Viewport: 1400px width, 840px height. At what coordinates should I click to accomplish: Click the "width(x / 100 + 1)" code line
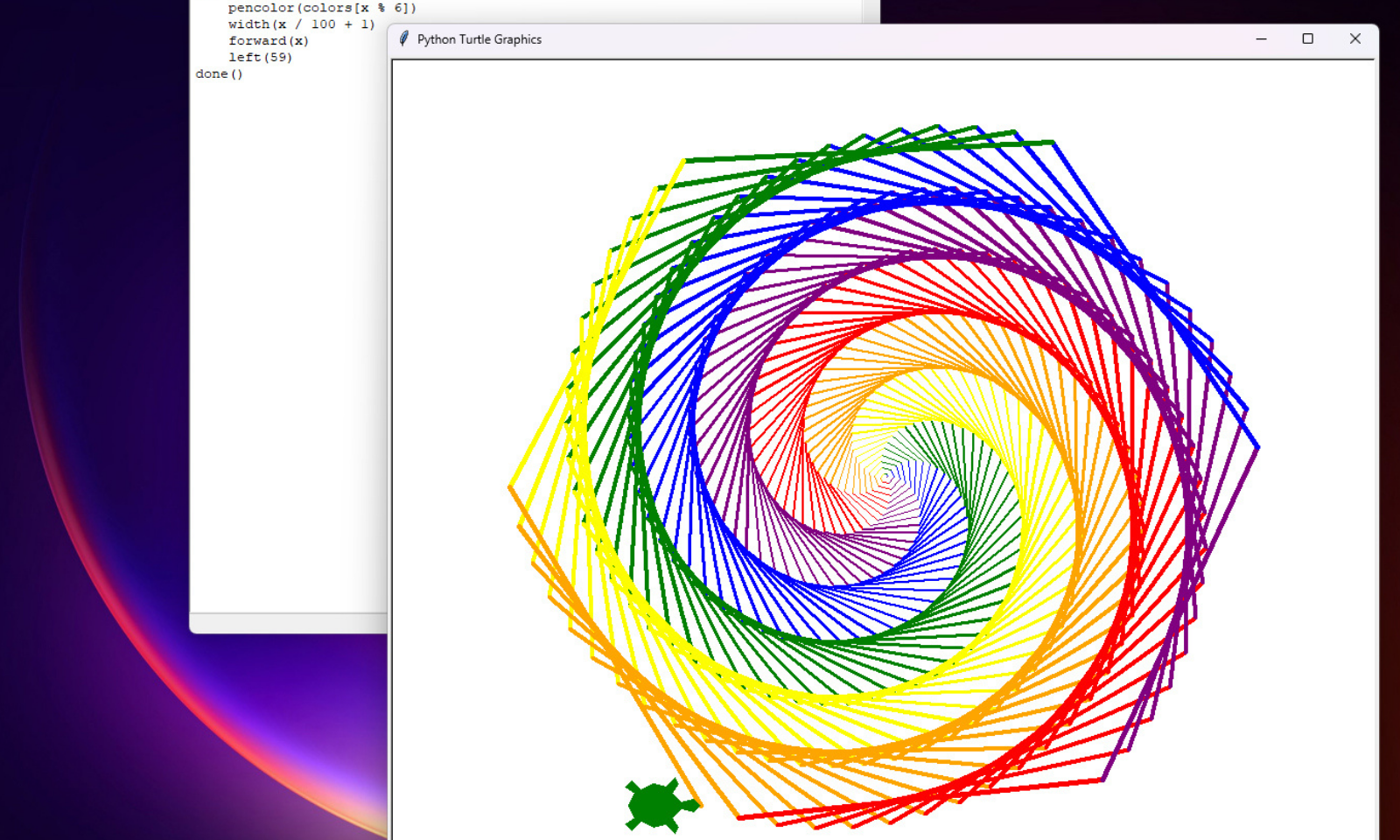302,24
